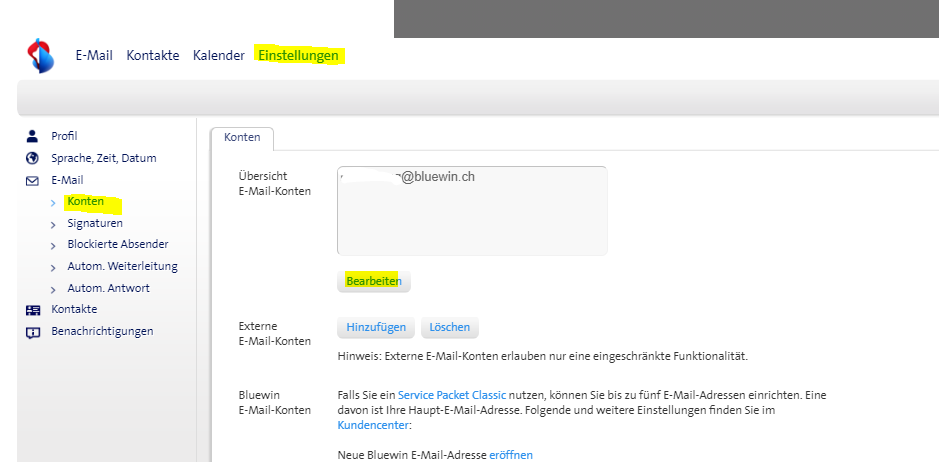Switch to Kalender in top navigation
Screen dimensions: 939x462
coord(218,55)
